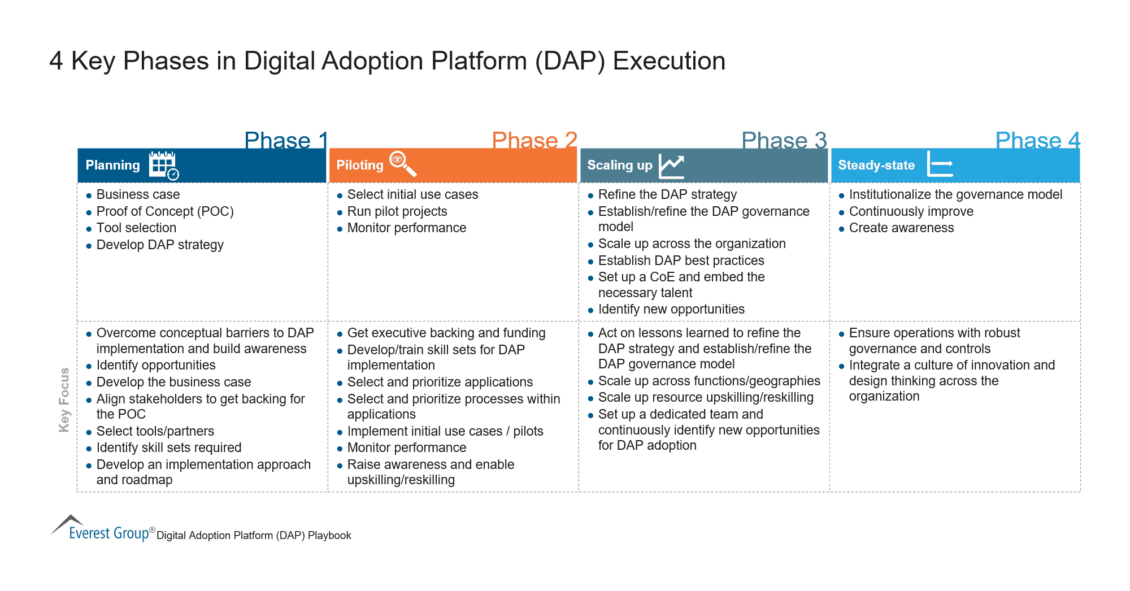Click the arrow icon beside Steady-state

[940, 164]
